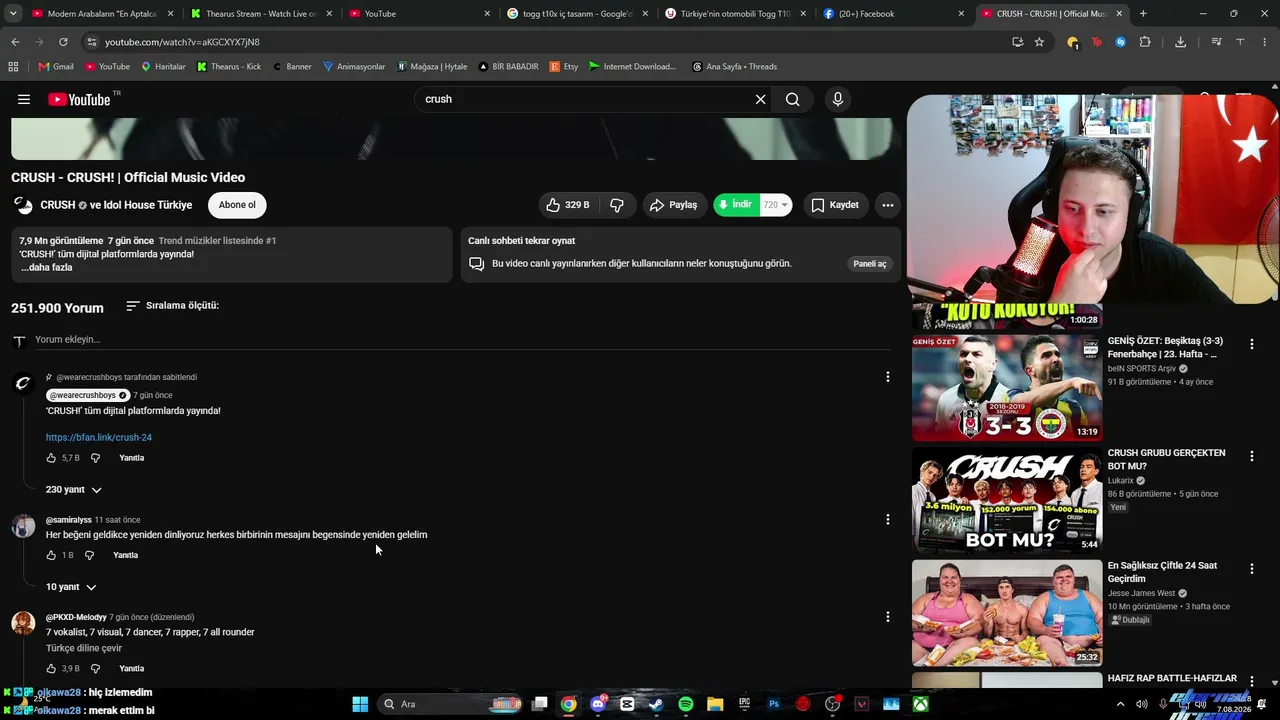
Task: Open the live chat replay with Paneli aç
Action: click(x=869, y=264)
